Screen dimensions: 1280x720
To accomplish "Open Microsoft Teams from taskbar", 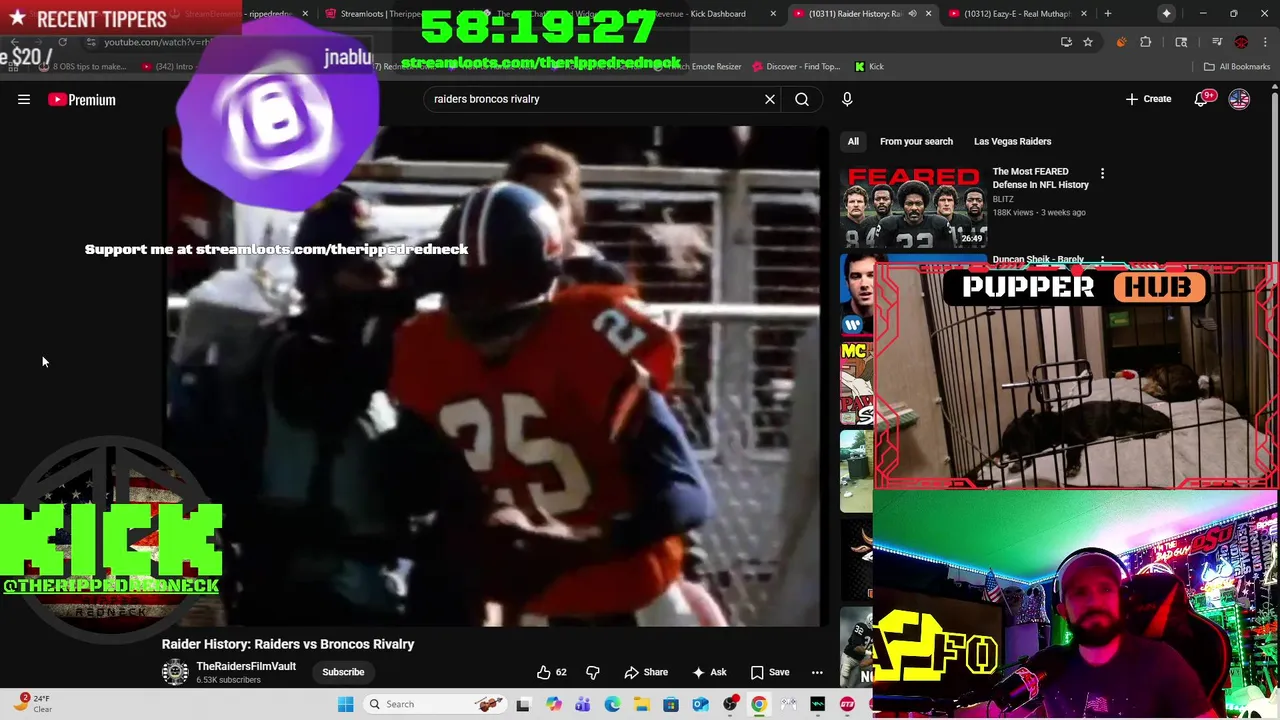I will pos(583,704).
